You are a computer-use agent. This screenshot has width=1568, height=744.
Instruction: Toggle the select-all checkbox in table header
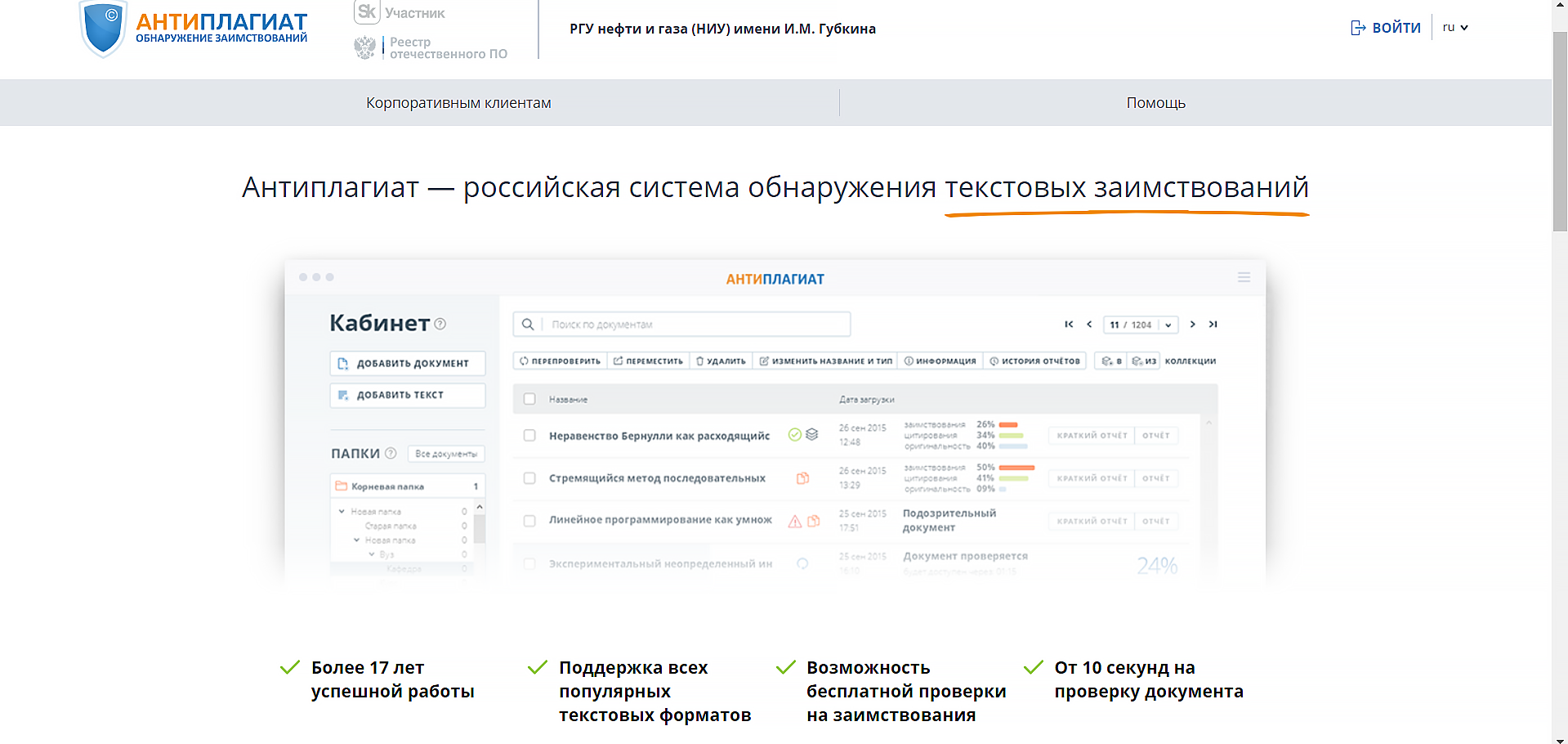click(529, 399)
